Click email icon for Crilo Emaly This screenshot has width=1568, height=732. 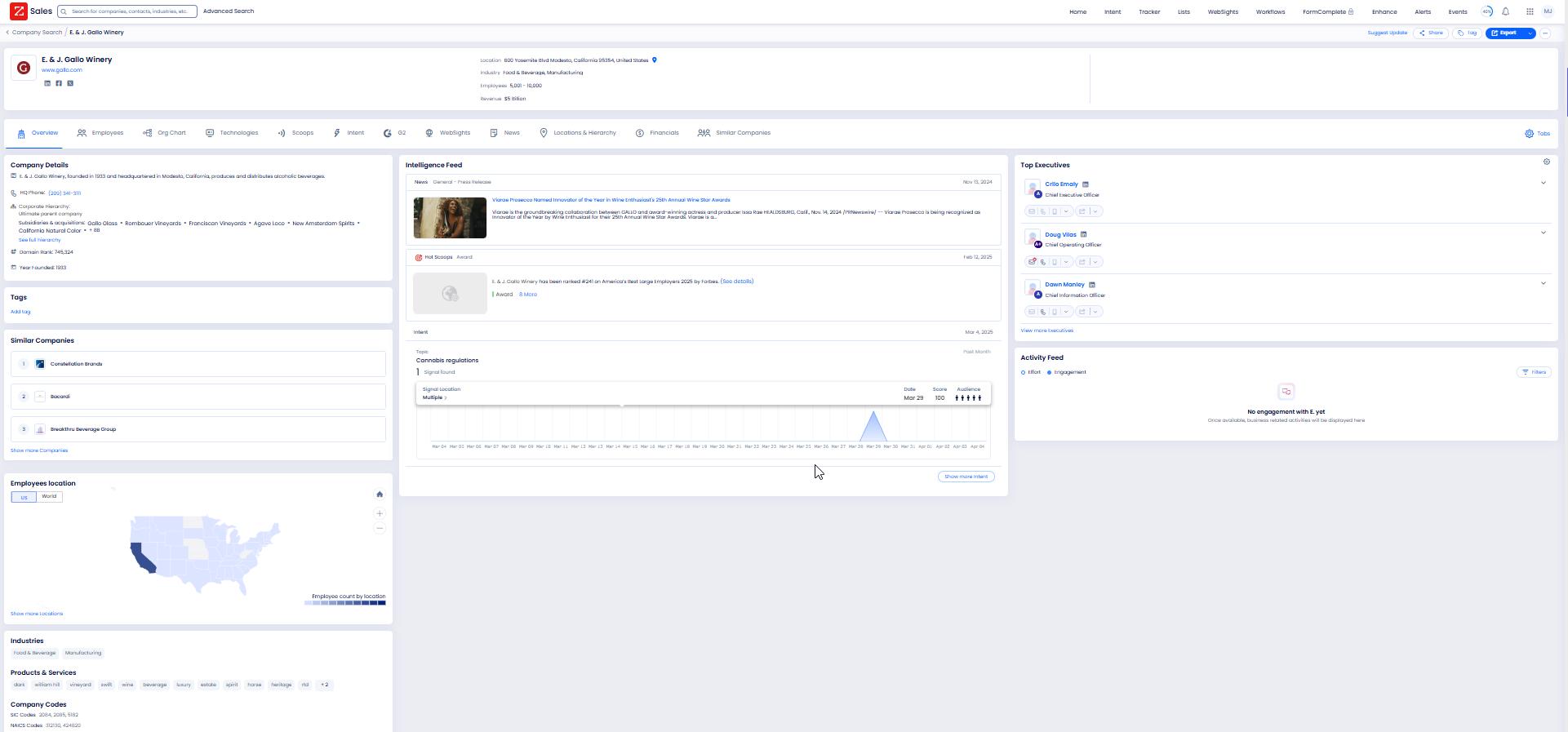click(1032, 211)
